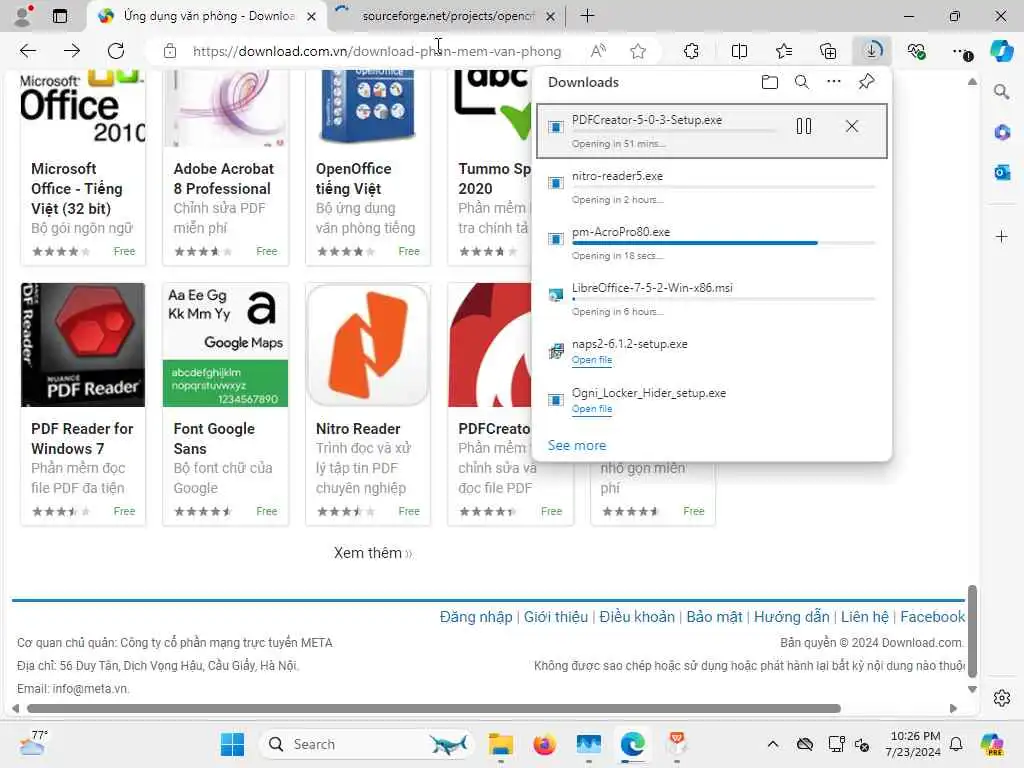Open Microsoft 365 sidebar icon
Viewport: 1024px width, 768px height.
coord(1001,133)
